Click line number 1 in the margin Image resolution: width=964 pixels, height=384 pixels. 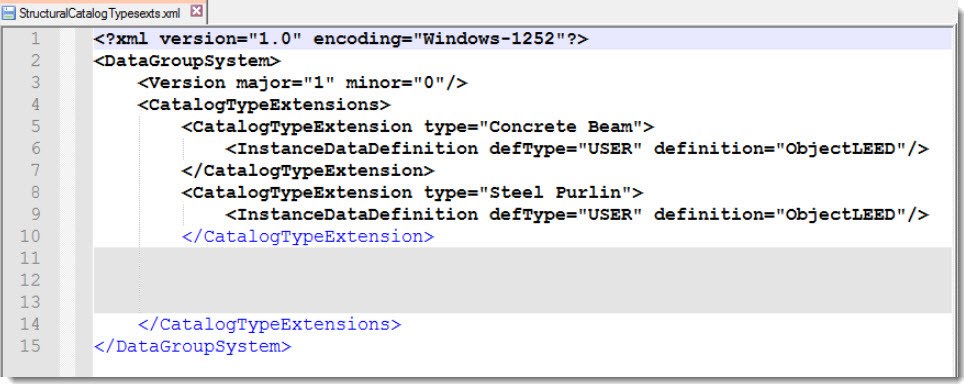(34, 39)
